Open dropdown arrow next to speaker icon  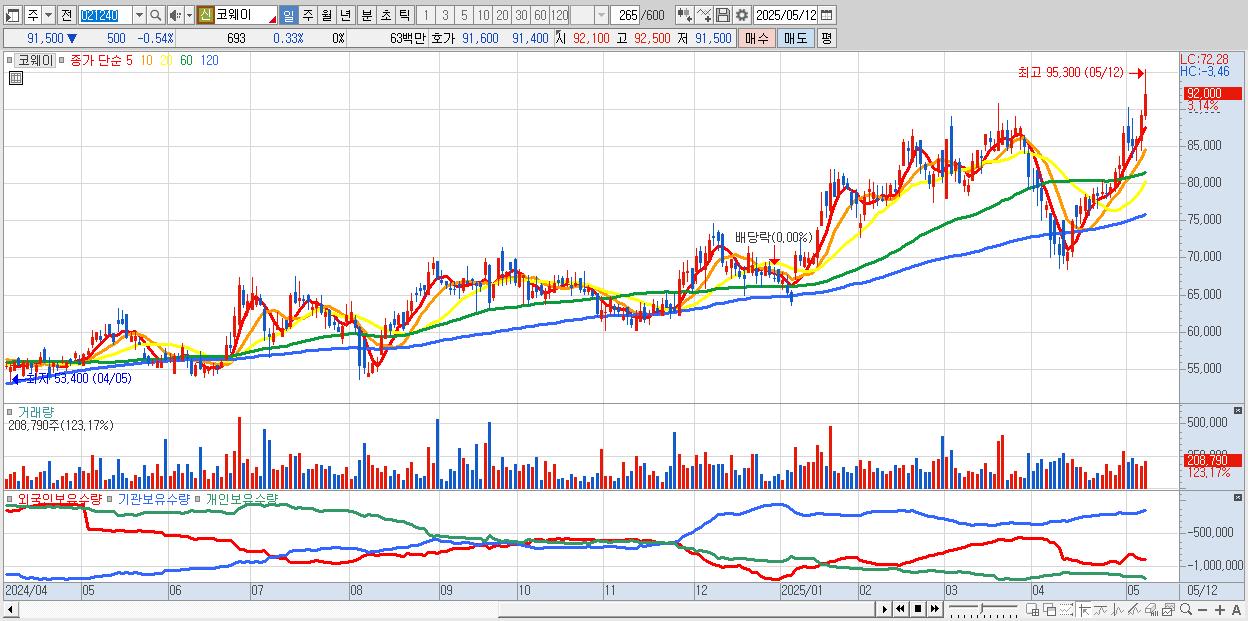pyautogui.click(x=189, y=15)
